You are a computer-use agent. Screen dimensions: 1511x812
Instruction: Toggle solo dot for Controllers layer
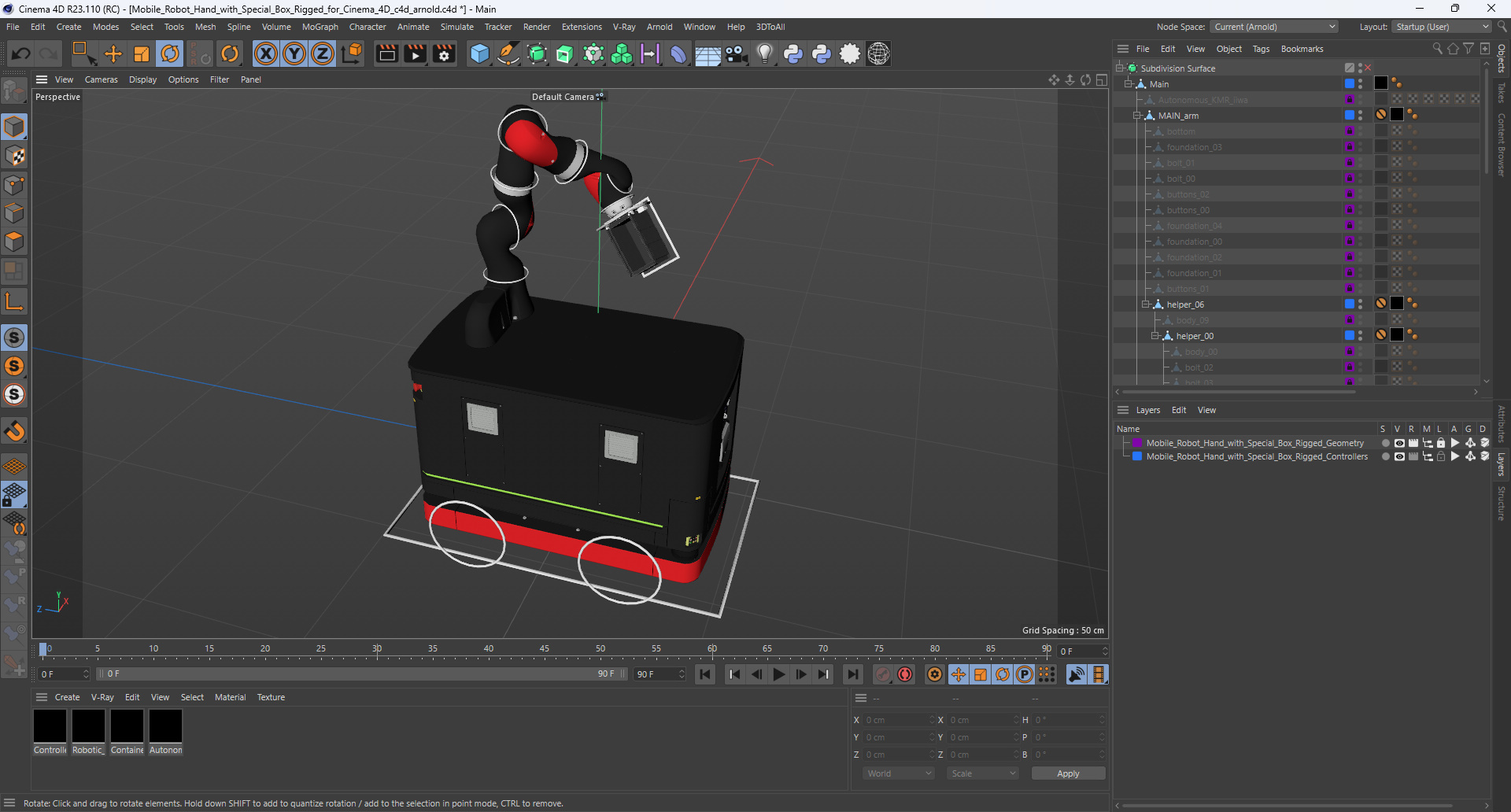1385,456
